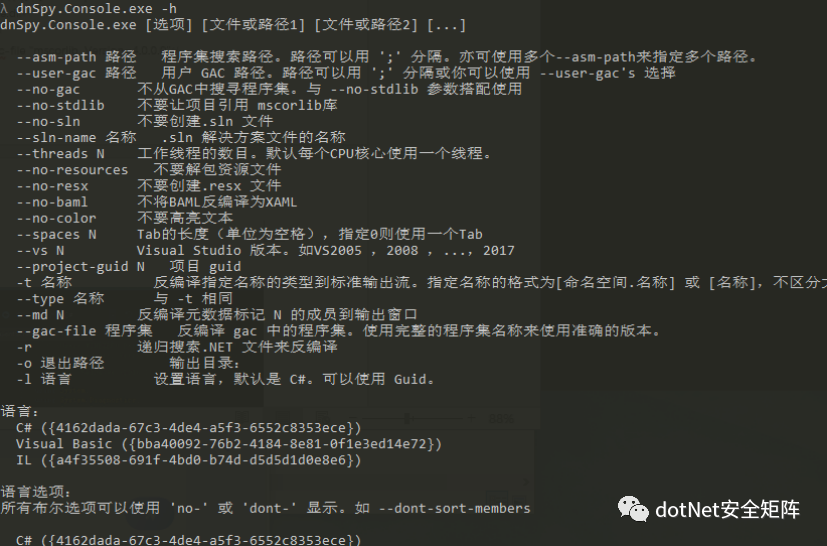Screen dimensions: 827x546
Task: Click the lambda prompt symbol at top
Action: point(4,8)
